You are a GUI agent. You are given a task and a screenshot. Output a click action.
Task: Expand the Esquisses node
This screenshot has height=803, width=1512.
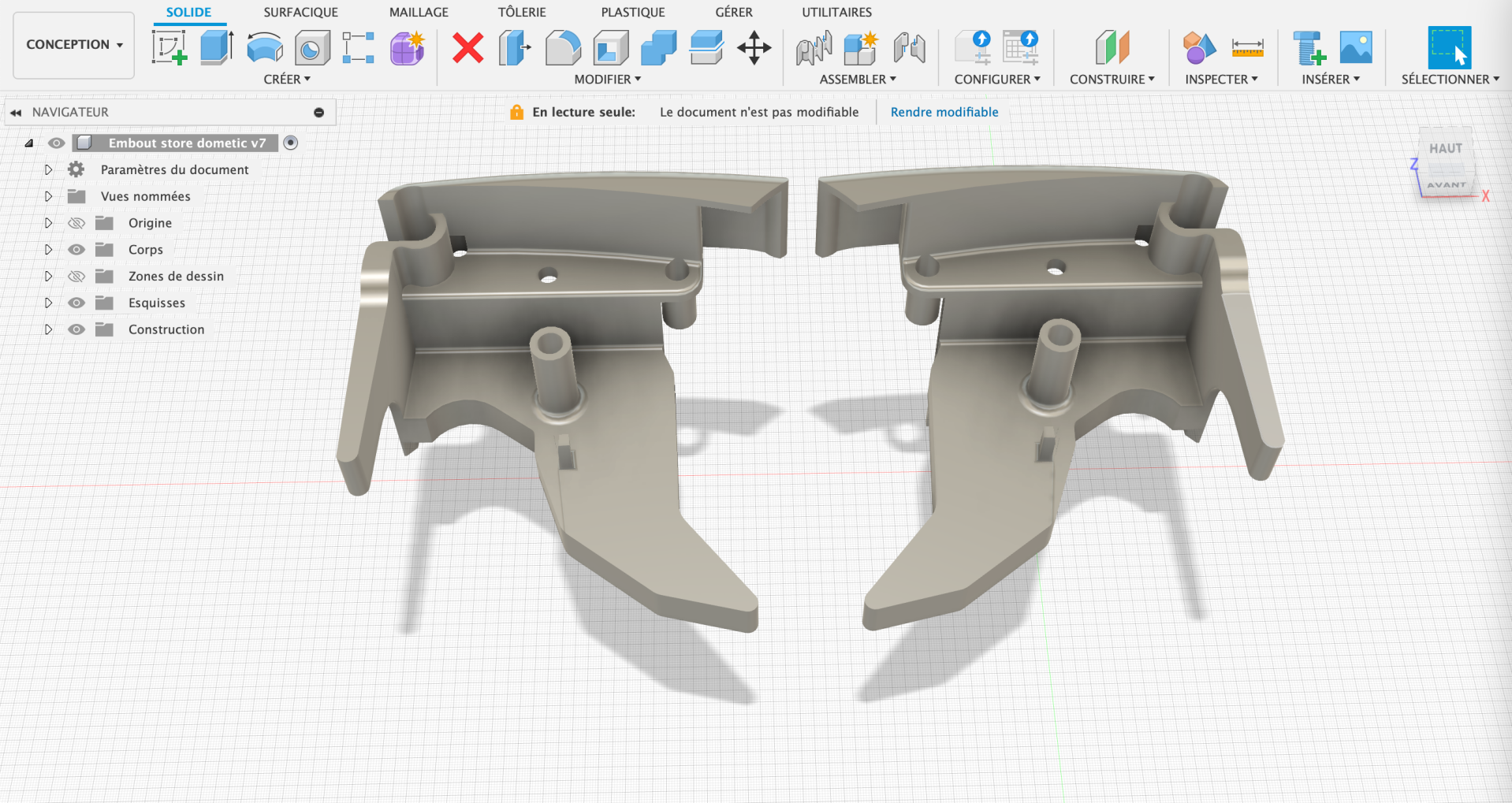[x=48, y=303]
